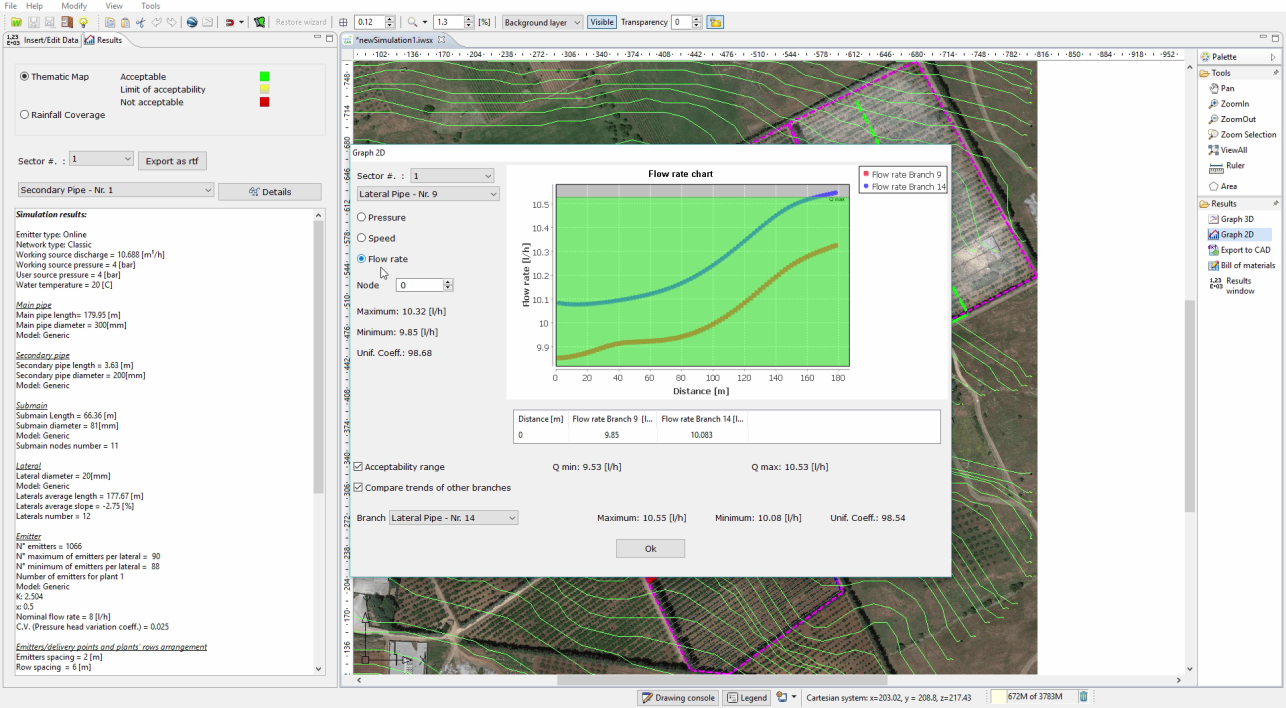The height and width of the screenshot is (708, 1286).
Task: Click the Node number input field
Action: (420, 285)
